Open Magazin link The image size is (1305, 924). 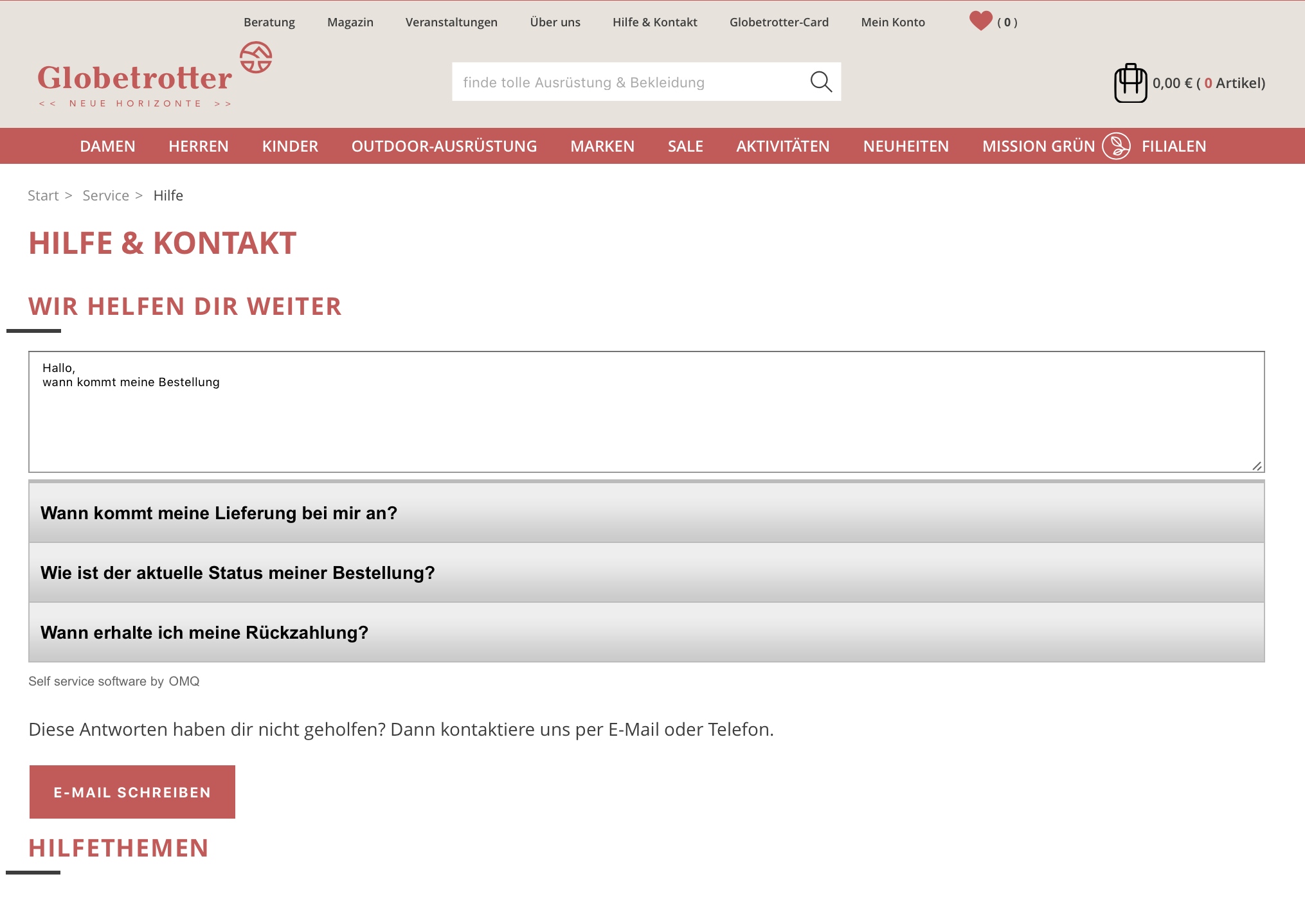point(350,22)
